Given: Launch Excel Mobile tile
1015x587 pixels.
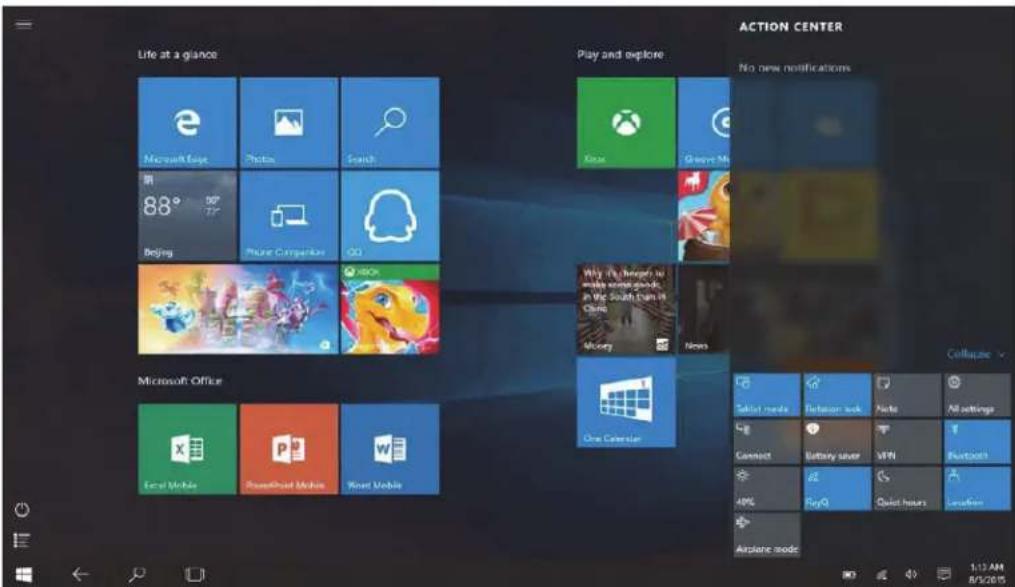Looking at the screenshot, I should point(187,449).
